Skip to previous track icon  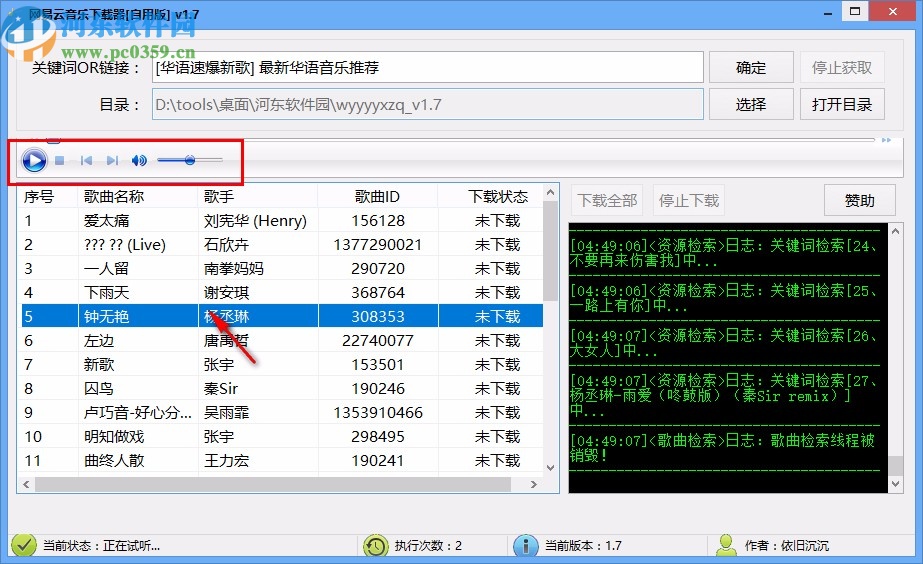click(x=87, y=160)
